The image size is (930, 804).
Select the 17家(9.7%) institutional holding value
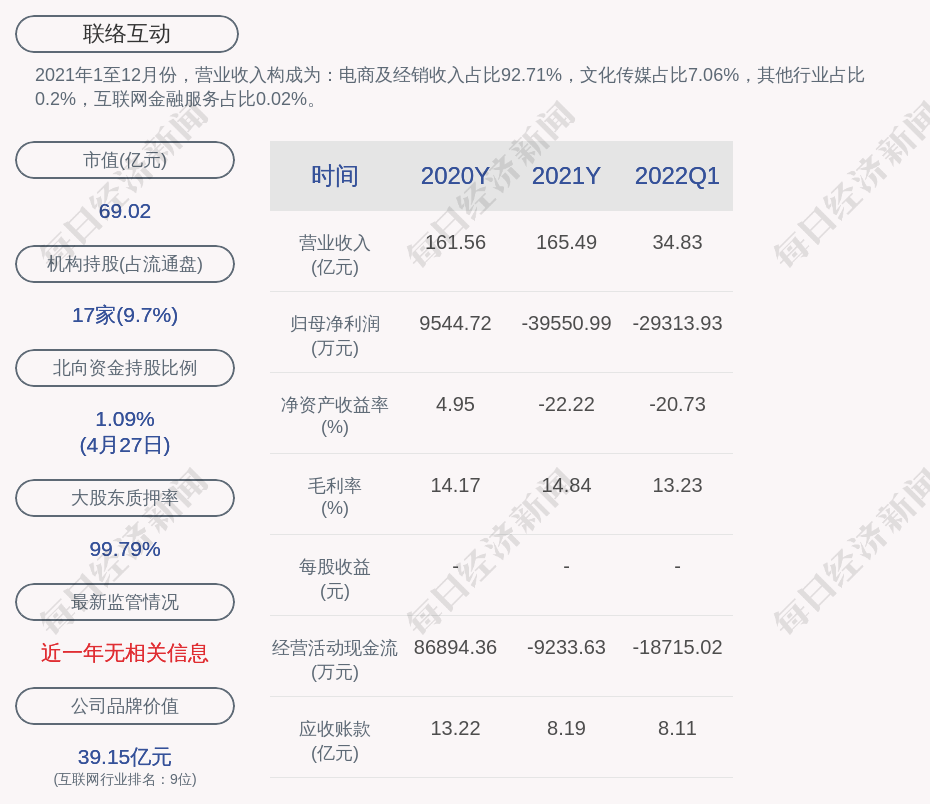click(x=125, y=315)
